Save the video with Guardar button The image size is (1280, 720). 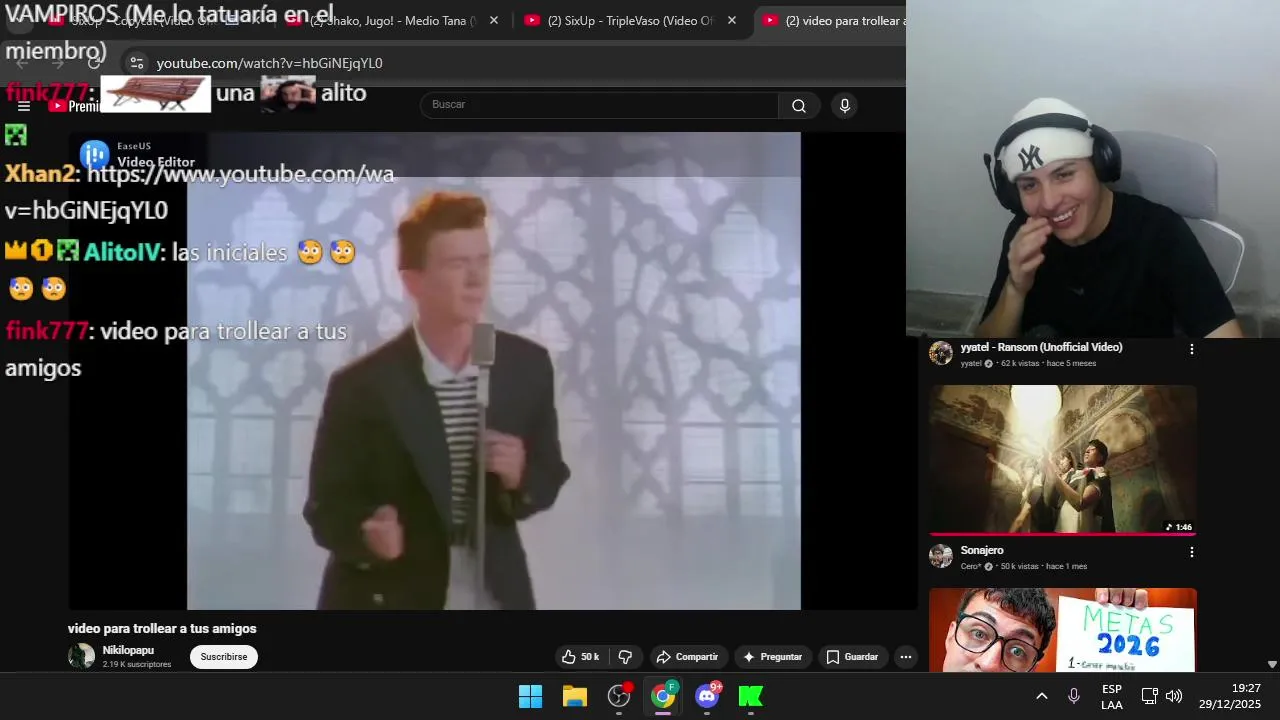(x=852, y=657)
